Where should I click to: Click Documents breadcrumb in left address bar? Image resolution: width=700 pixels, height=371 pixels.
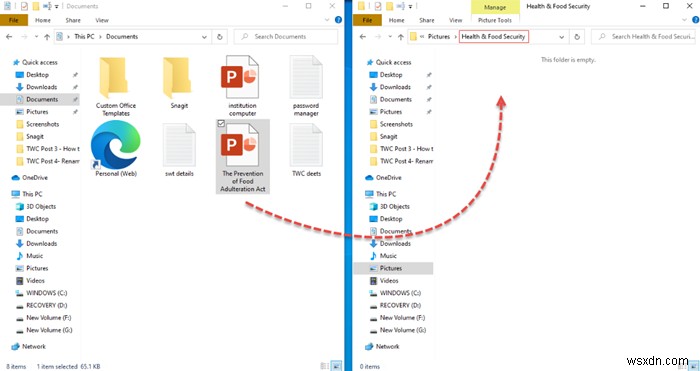tap(122, 37)
